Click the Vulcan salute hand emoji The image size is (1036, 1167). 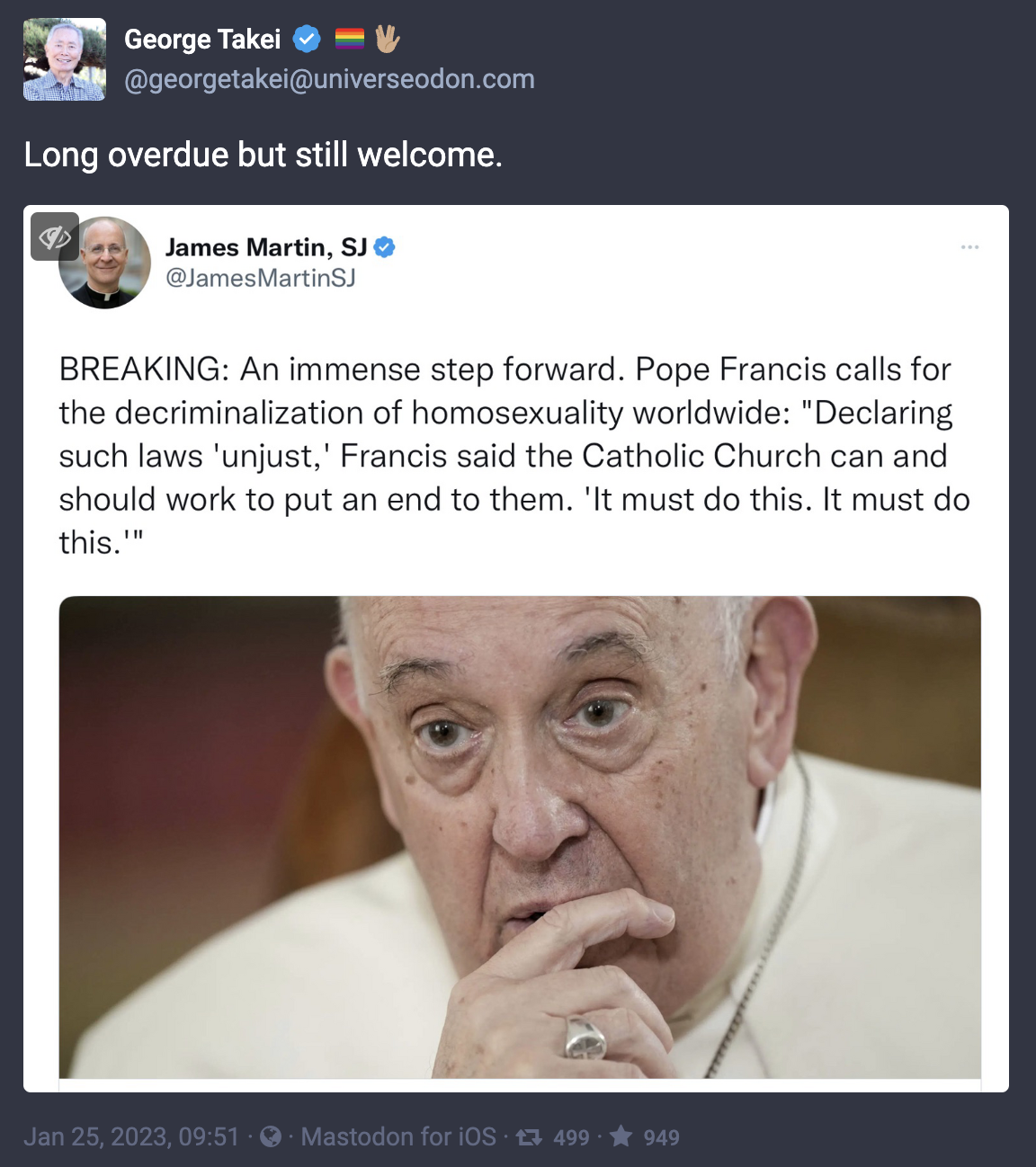[387, 39]
